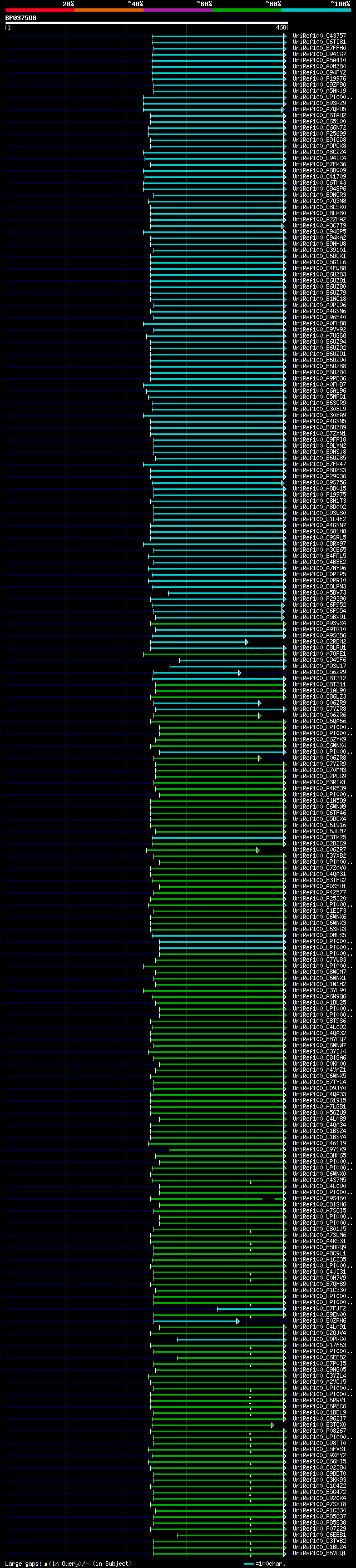Click hit label UniRef100_Q41709

(319, 176)
